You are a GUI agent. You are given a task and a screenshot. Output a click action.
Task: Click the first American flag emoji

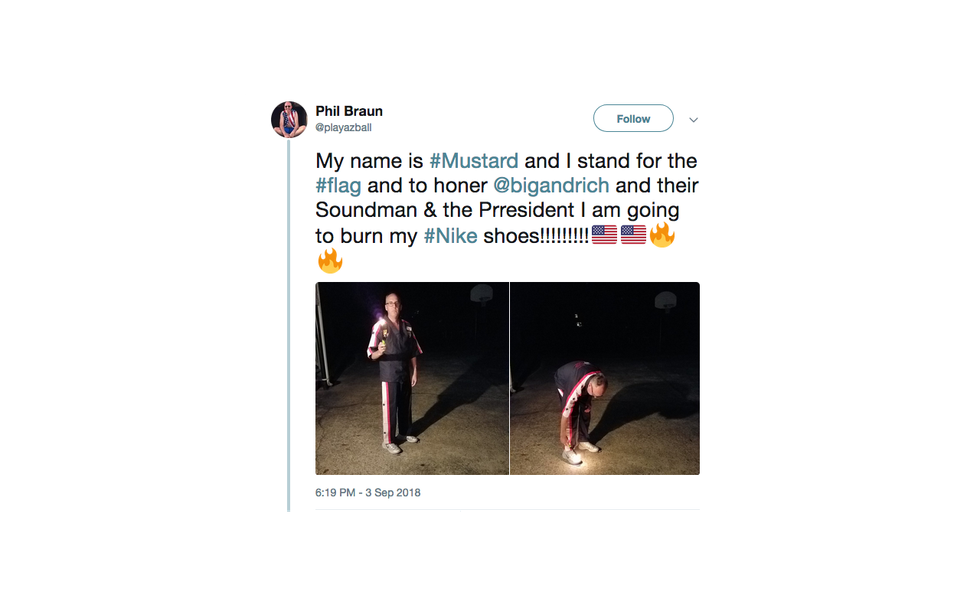(x=603, y=236)
